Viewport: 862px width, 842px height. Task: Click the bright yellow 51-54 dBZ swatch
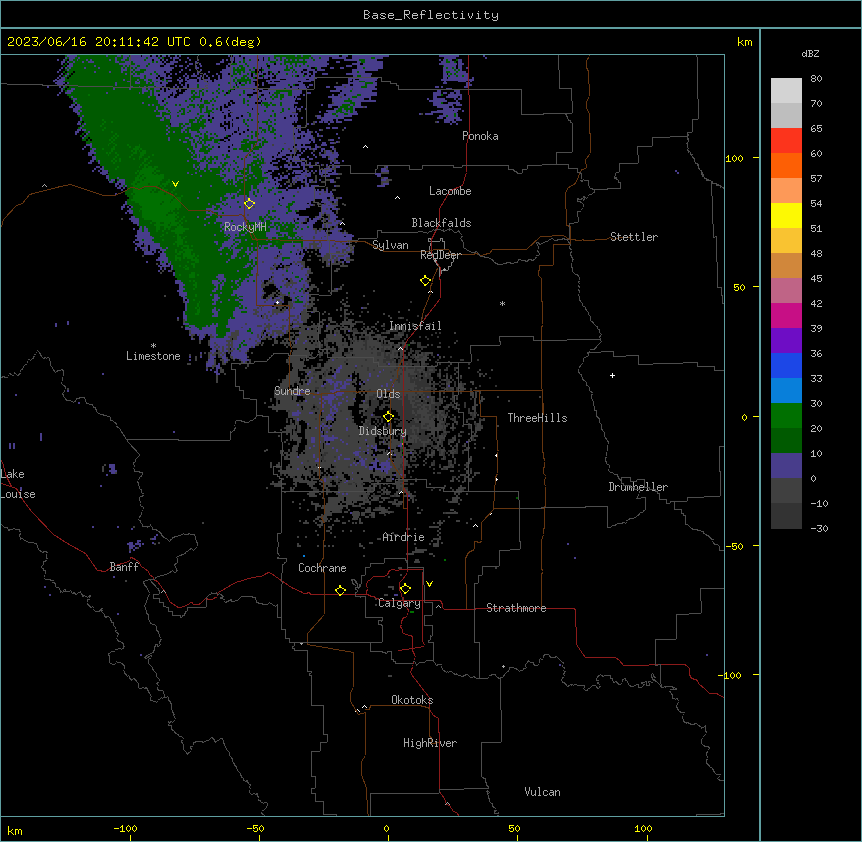pyautogui.click(x=786, y=215)
